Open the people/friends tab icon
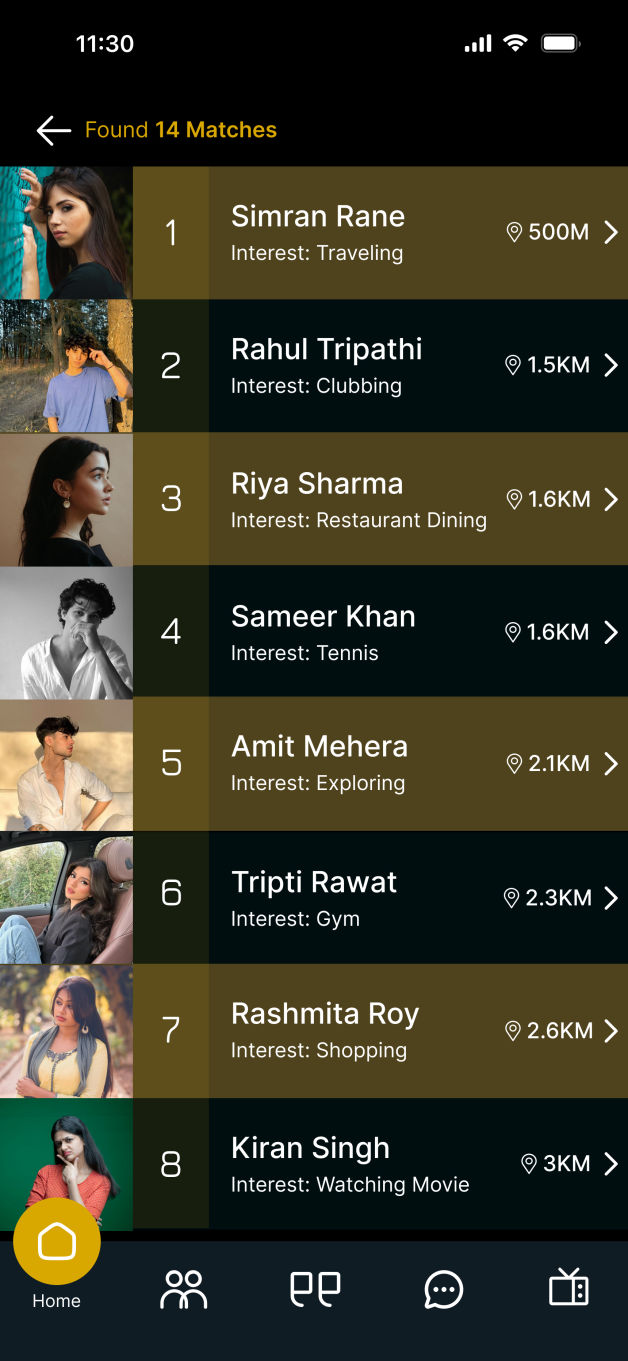The width and height of the screenshot is (628, 1361). (184, 1289)
